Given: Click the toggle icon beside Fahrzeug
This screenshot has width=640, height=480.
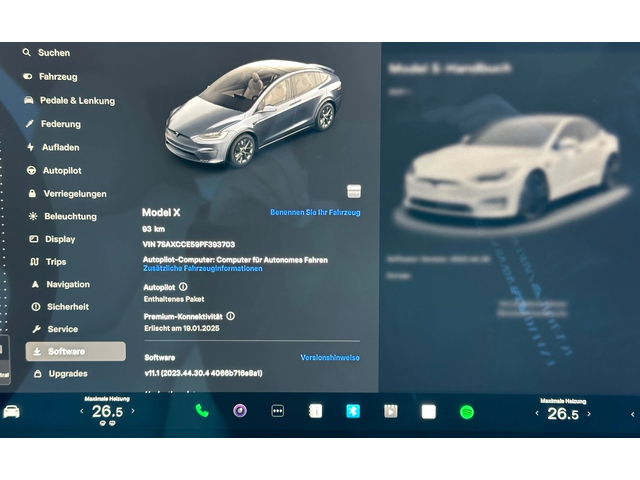Looking at the screenshot, I should 28,76.
